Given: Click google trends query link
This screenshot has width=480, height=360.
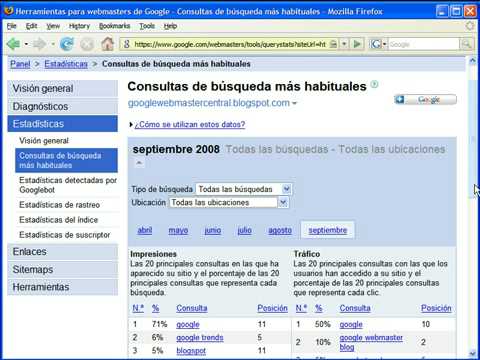Looking at the screenshot, I should pyautogui.click(x=200, y=338).
